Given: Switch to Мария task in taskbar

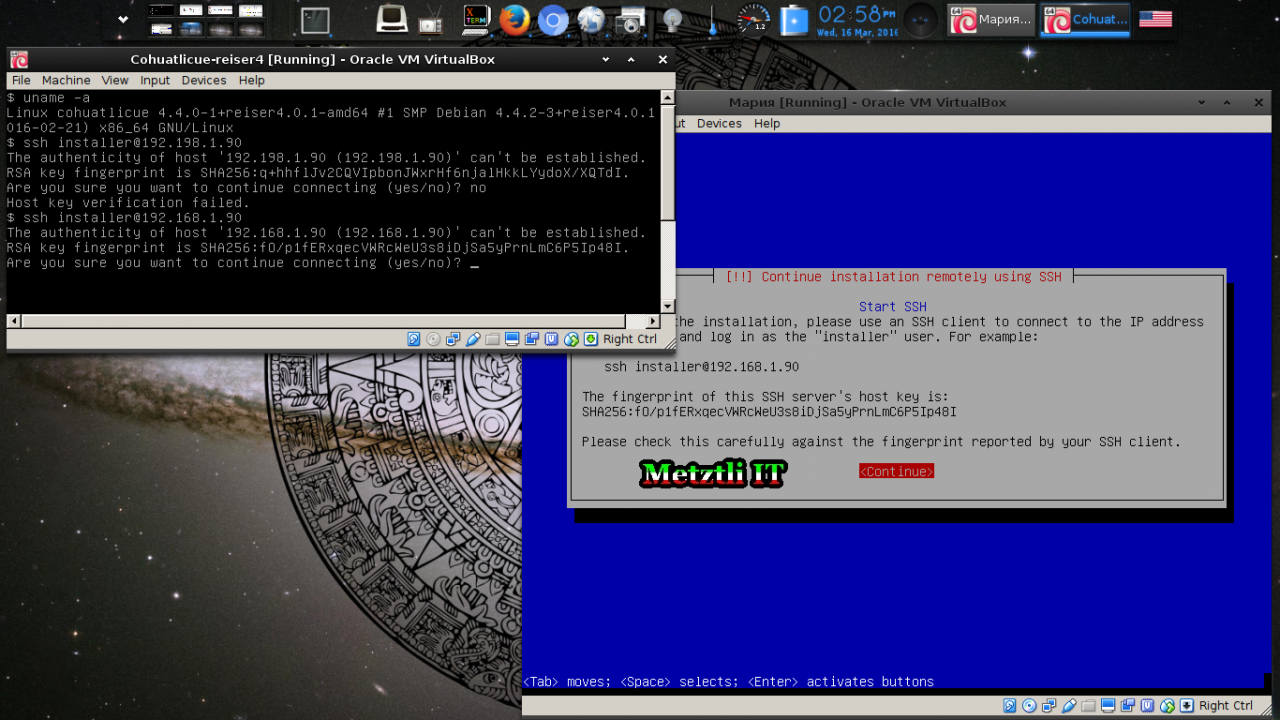Looking at the screenshot, I should [x=991, y=19].
